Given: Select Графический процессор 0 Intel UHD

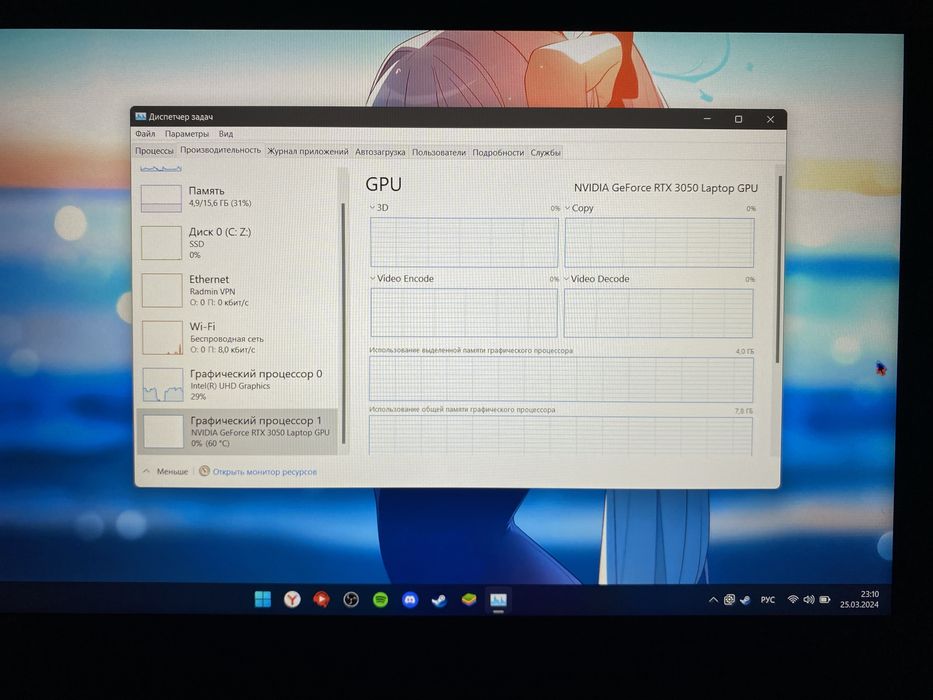Looking at the screenshot, I should (238, 385).
